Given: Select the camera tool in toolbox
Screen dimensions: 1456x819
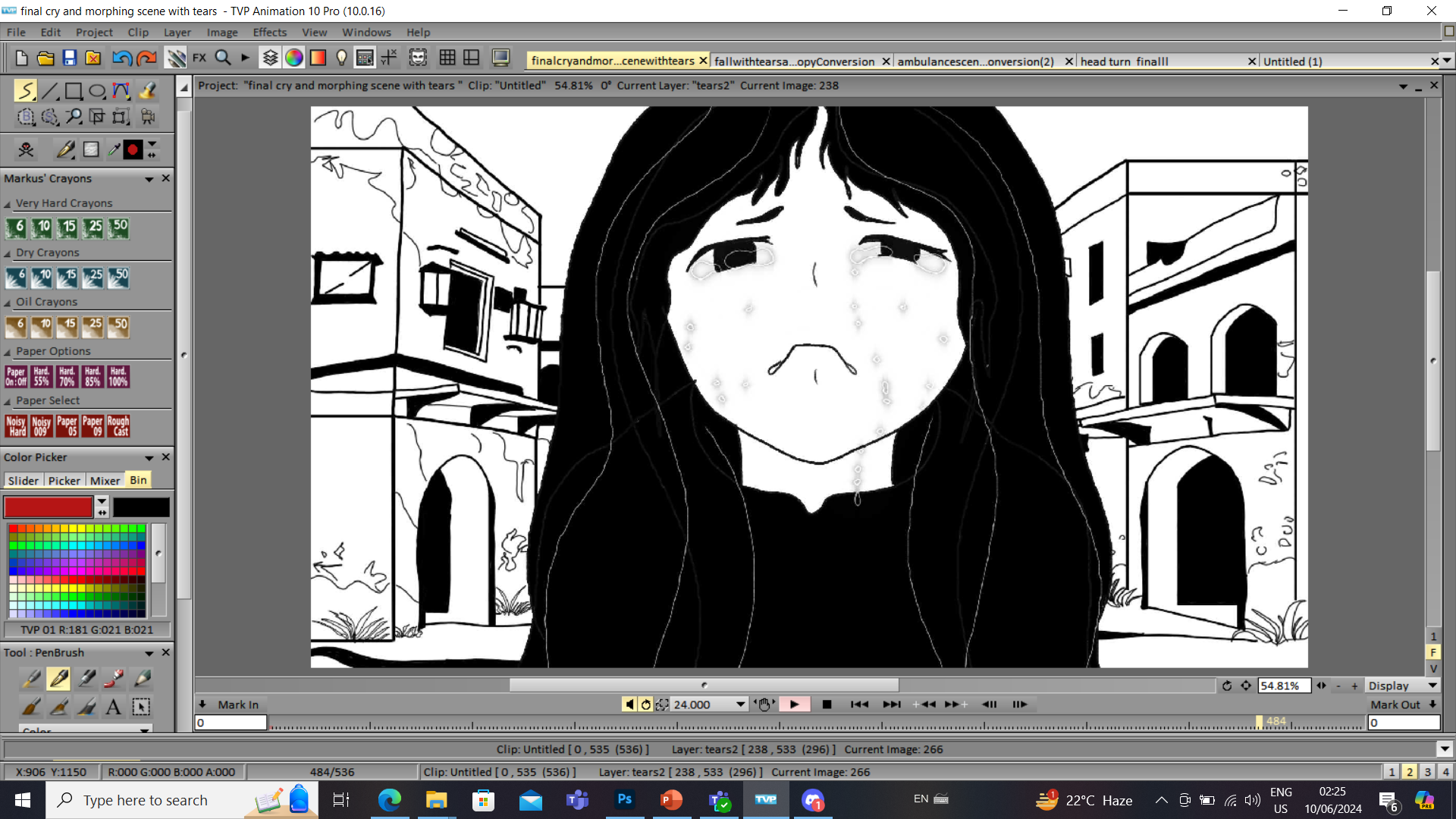Looking at the screenshot, I should pos(147,117).
